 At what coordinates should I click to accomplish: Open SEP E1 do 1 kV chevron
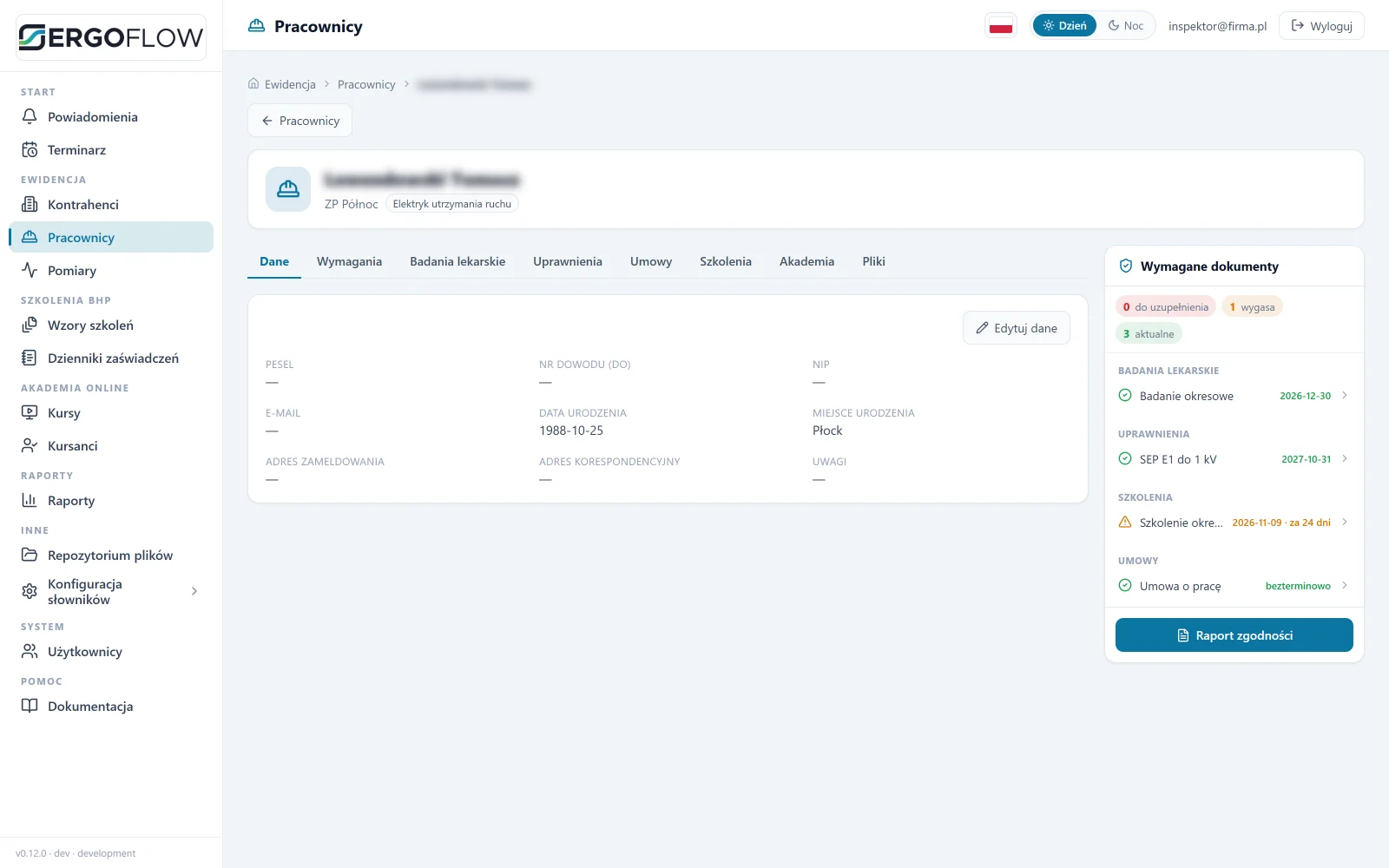(x=1345, y=458)
